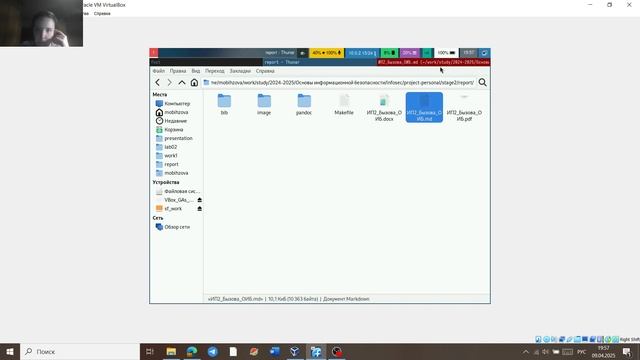The height and width of the screenshot is (360, 640).
Task: Open the Закладки menu
Action: pyautogui.click(x=240, y=71)
